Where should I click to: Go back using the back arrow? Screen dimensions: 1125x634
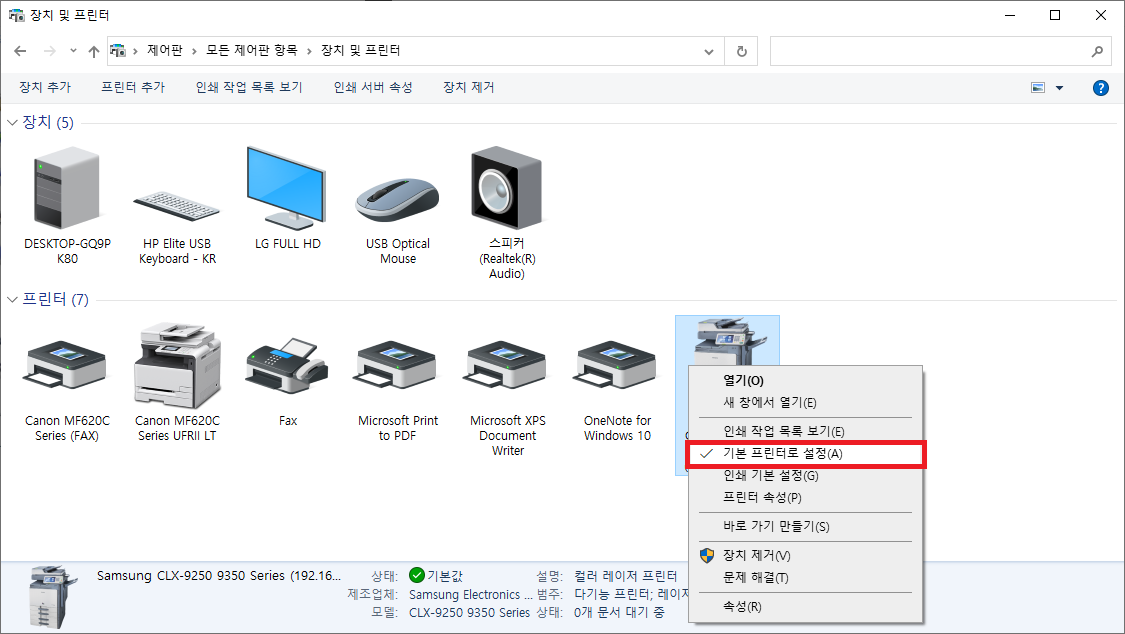(20, 51)
